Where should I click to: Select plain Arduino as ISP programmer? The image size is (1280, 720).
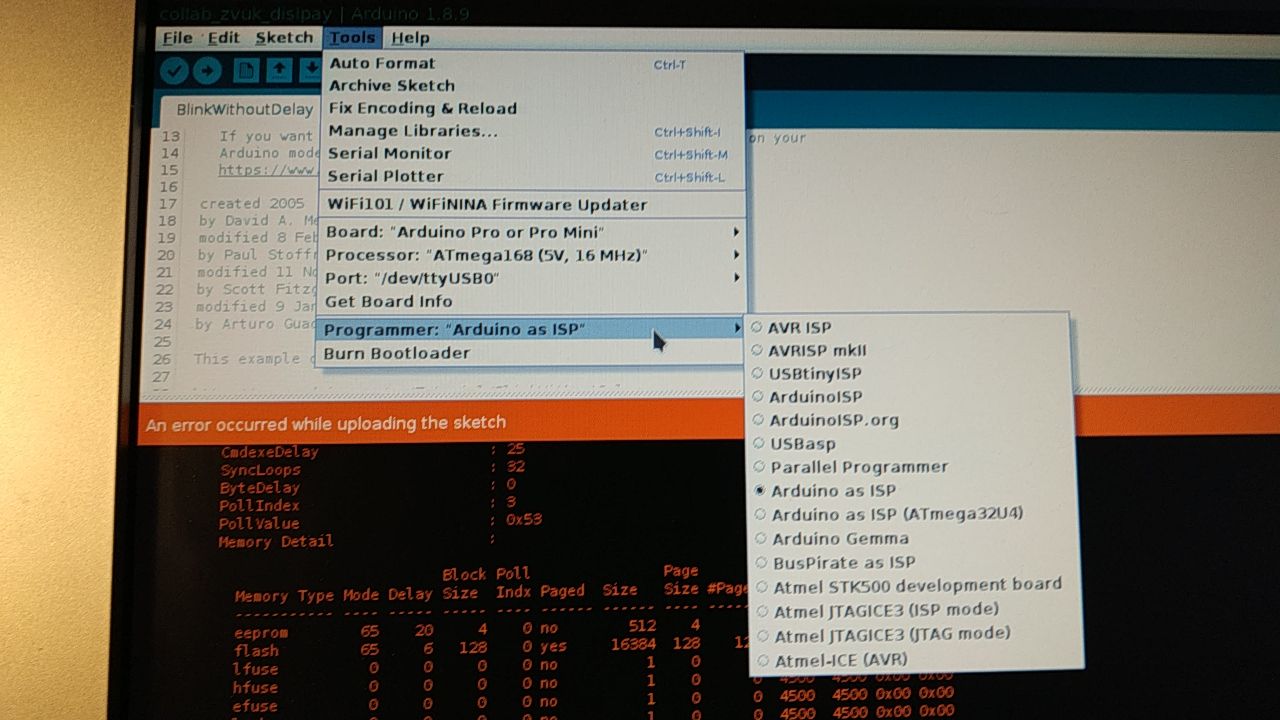(x=910, y=491)
